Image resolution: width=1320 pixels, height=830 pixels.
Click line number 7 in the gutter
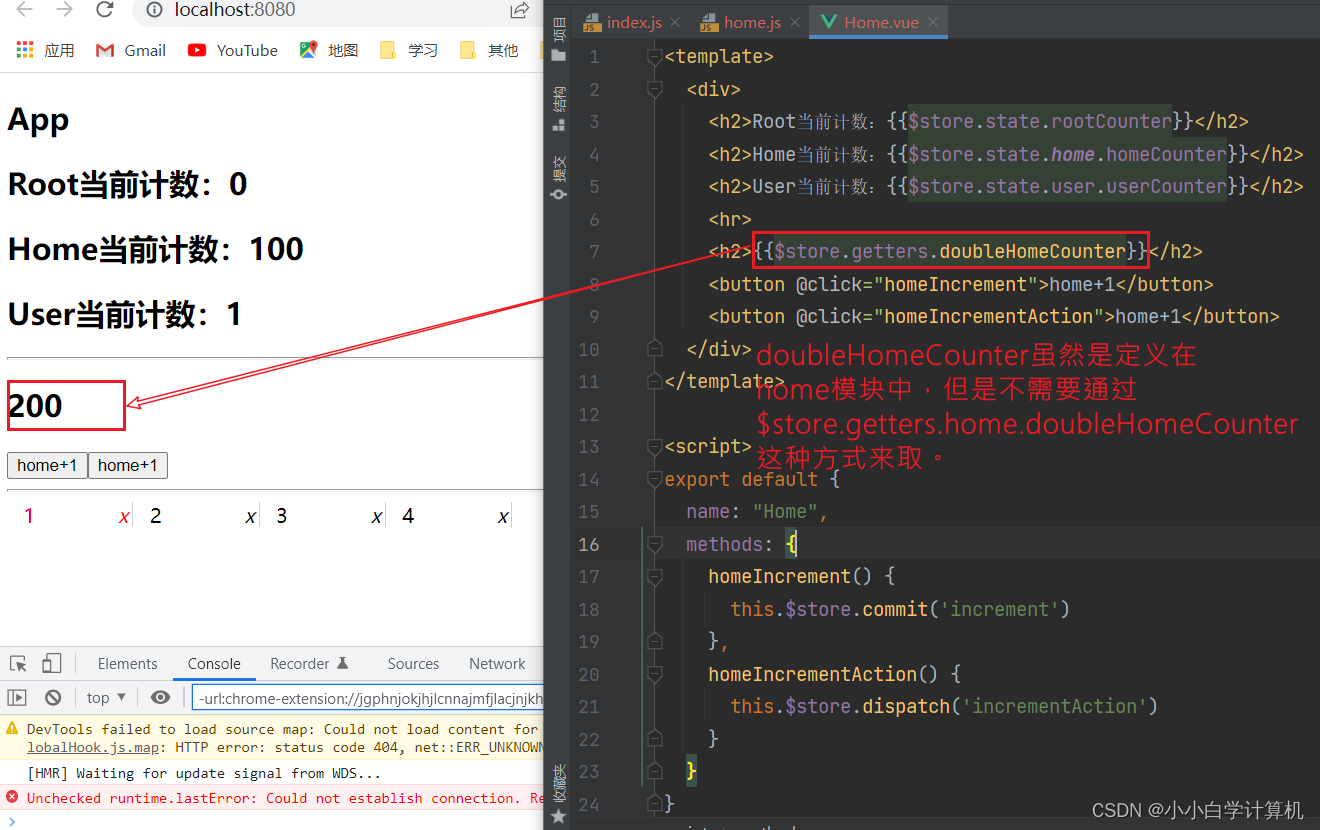pos(594,251)
